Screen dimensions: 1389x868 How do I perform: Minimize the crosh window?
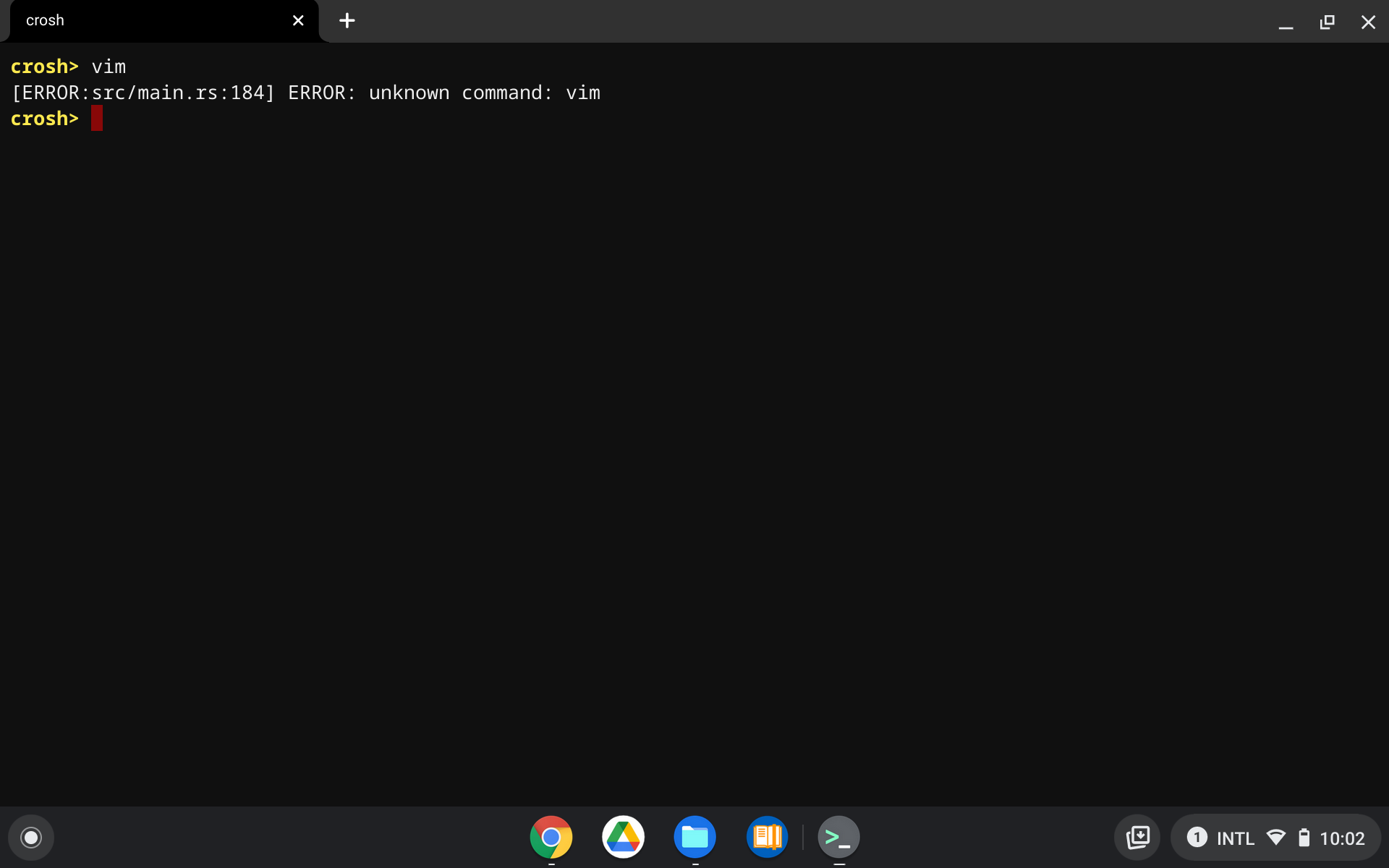coord(1286,22)
